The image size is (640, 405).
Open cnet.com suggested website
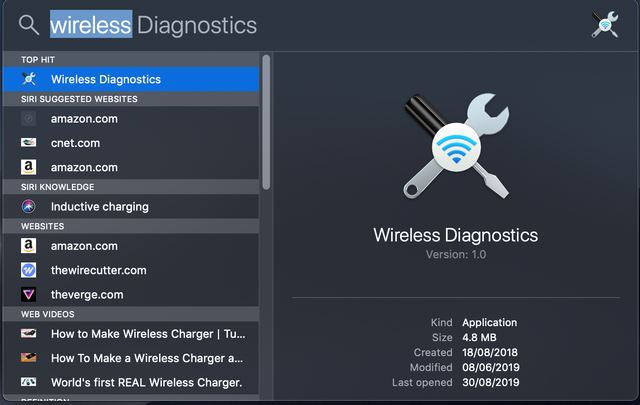point(131,143)
